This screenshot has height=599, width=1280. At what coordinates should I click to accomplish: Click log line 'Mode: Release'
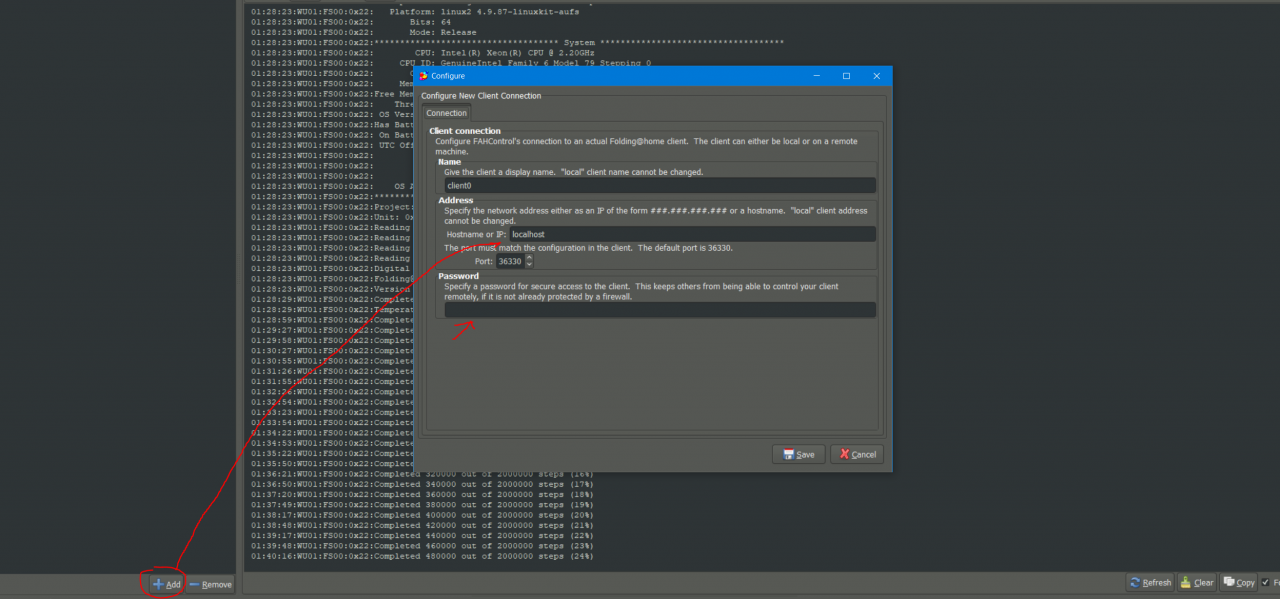coord(364,32)
